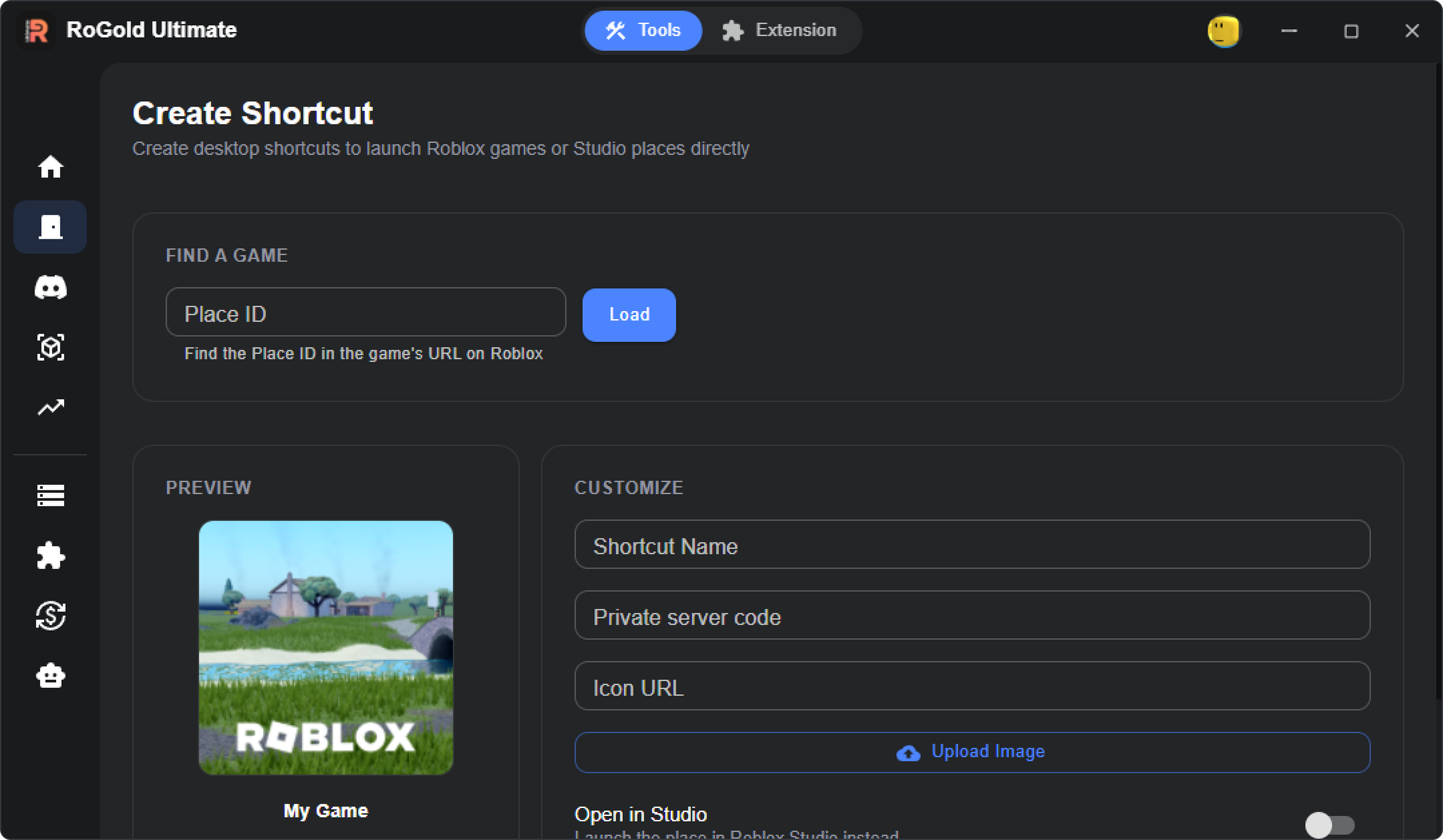This screenshot has width=1443, height=840.
Task: Toggle the Open in Studio switch
Action: [1330, 825]
